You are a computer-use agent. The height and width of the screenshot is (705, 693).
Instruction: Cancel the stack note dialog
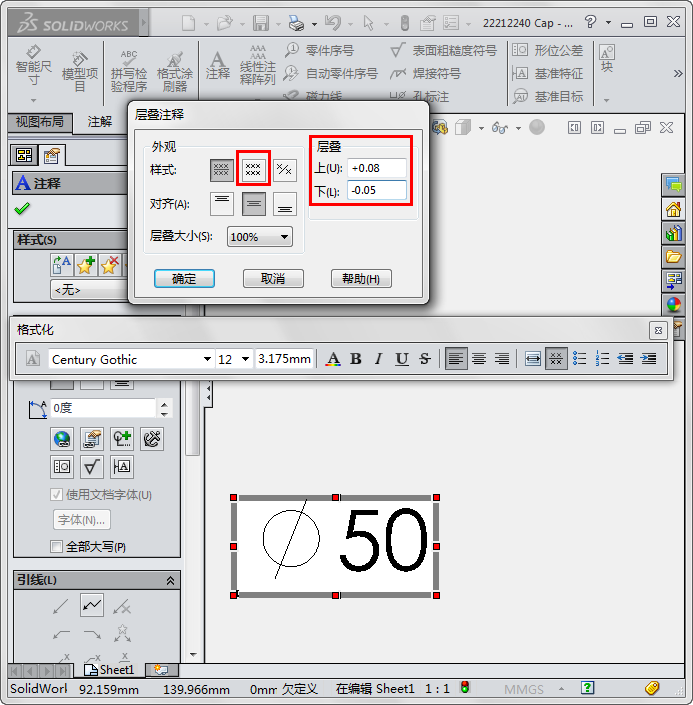(273, 279)
